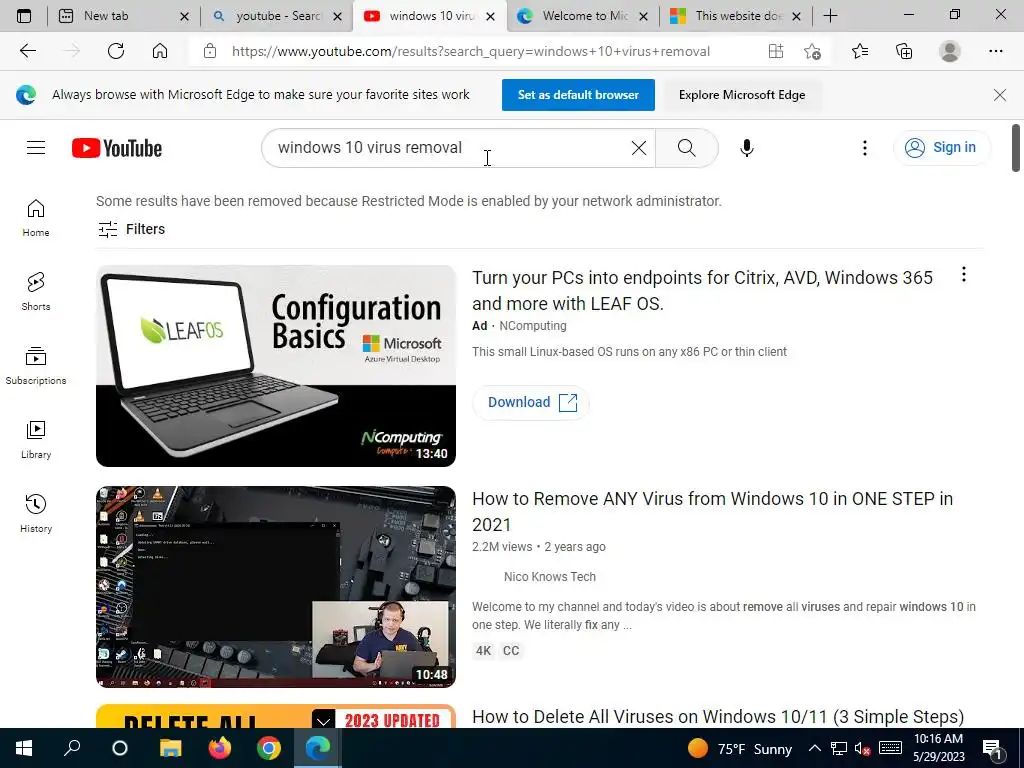This screenshot has width=1024, height=768.
Task: View site information lock icon
Action: pos(210,51)
